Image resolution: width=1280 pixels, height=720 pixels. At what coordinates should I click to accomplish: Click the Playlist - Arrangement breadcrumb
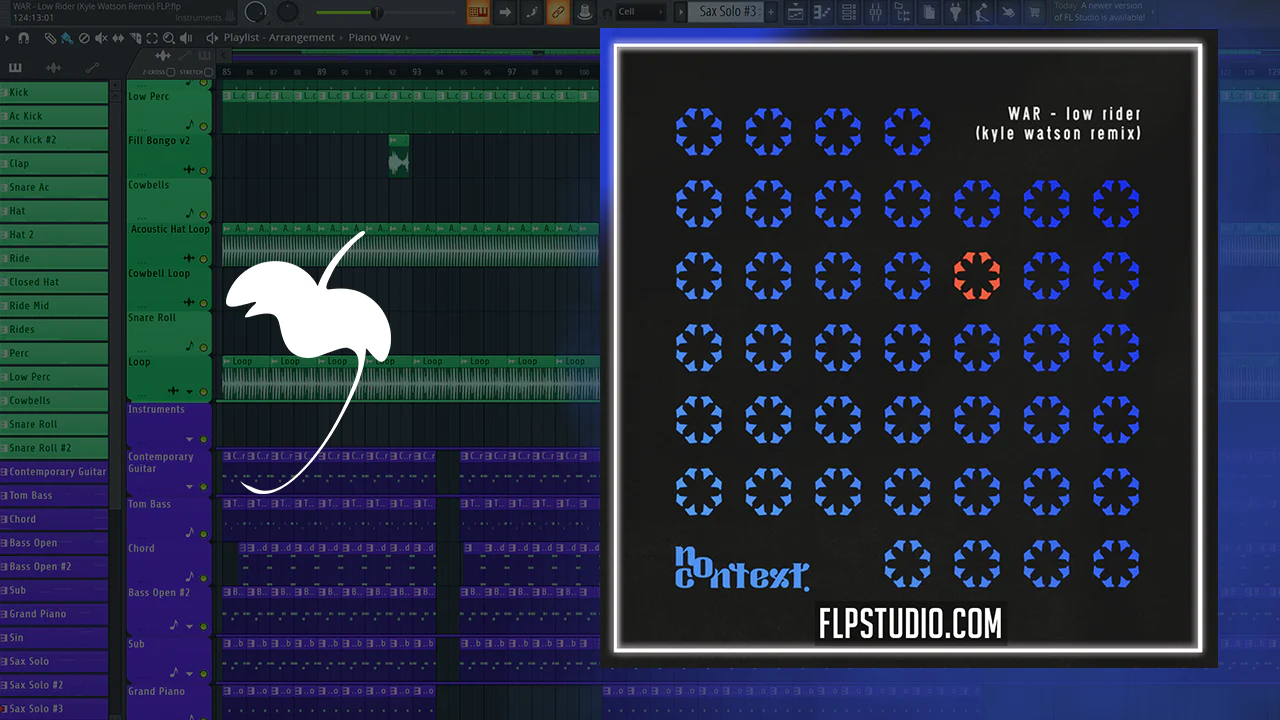coord(279,38)
